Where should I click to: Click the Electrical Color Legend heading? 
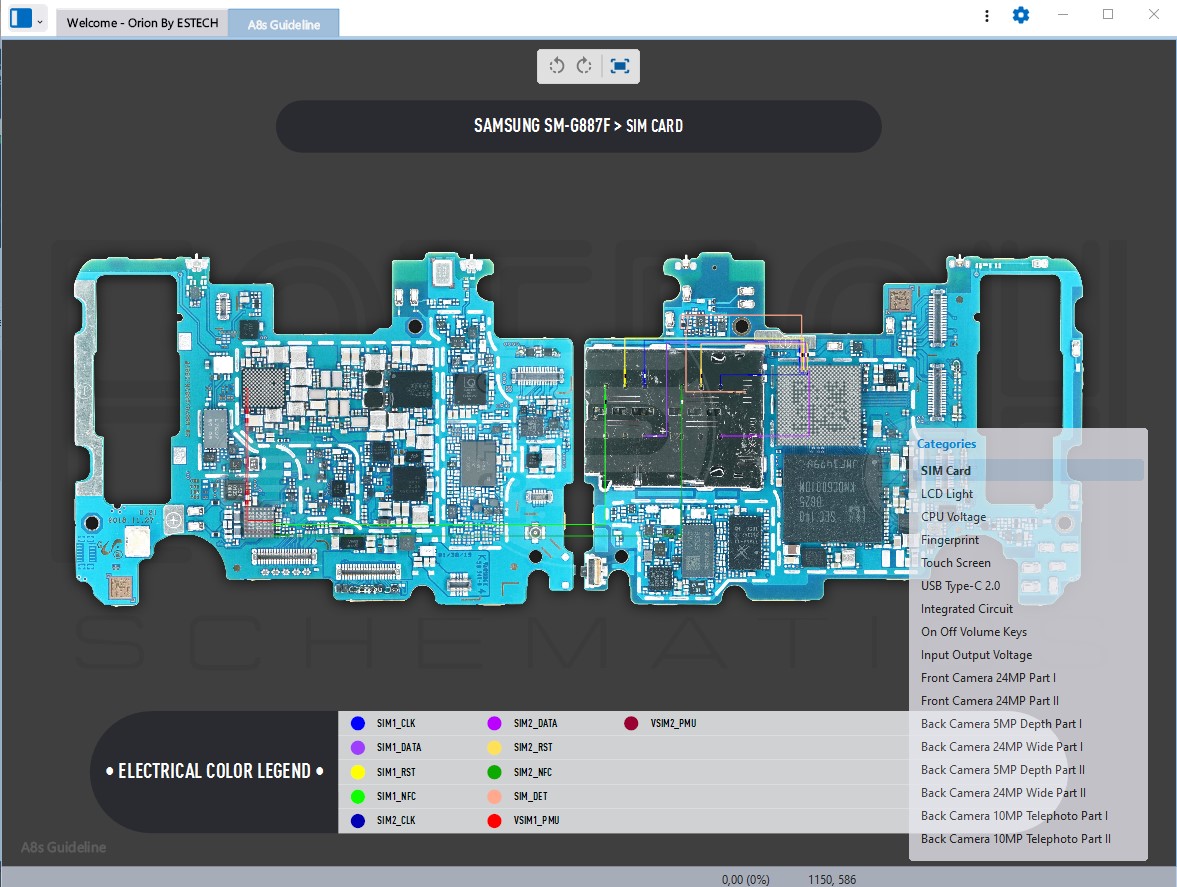tap(215, 771)
